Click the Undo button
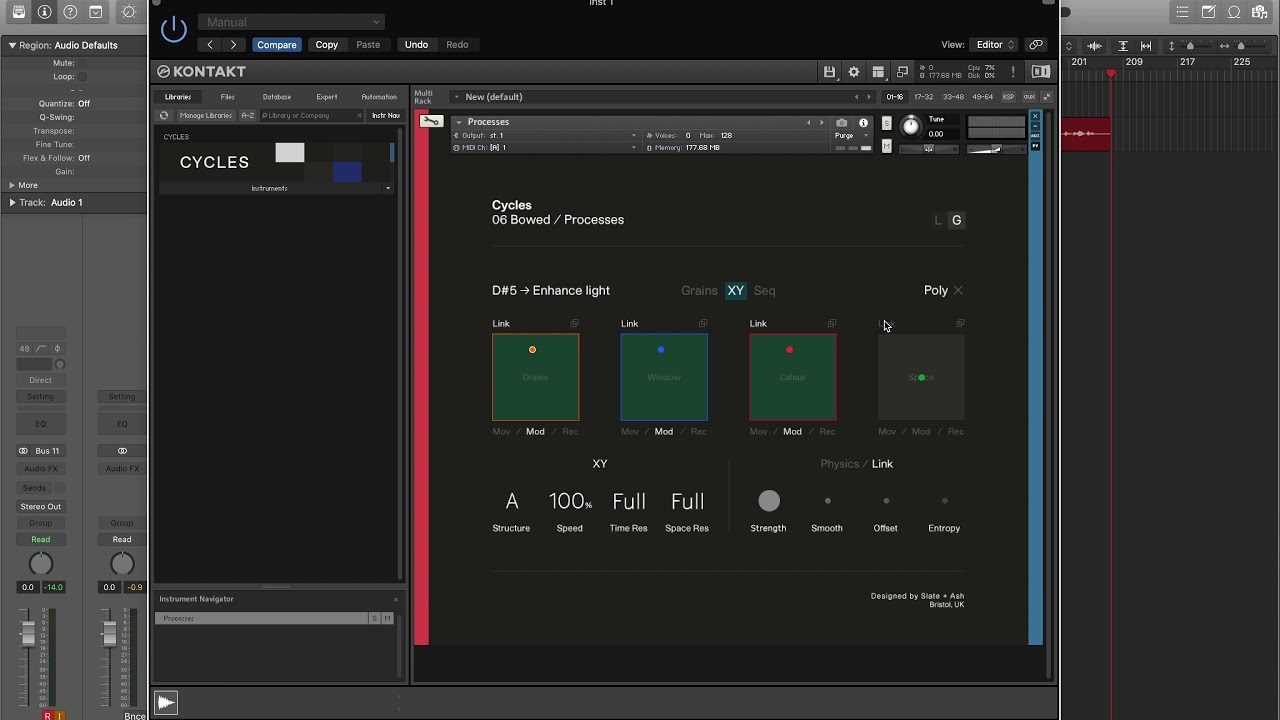 [x=416, y=45]
